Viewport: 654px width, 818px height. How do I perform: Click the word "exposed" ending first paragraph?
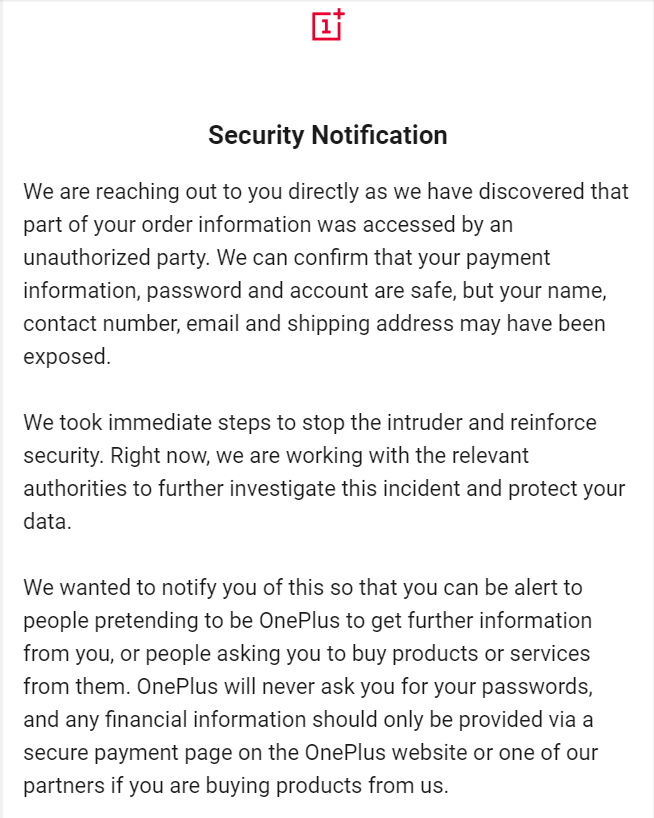[66, 357]
